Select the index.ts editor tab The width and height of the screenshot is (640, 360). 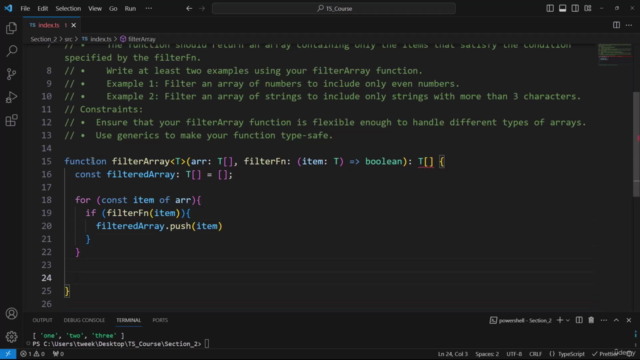[x=51, y=25]
